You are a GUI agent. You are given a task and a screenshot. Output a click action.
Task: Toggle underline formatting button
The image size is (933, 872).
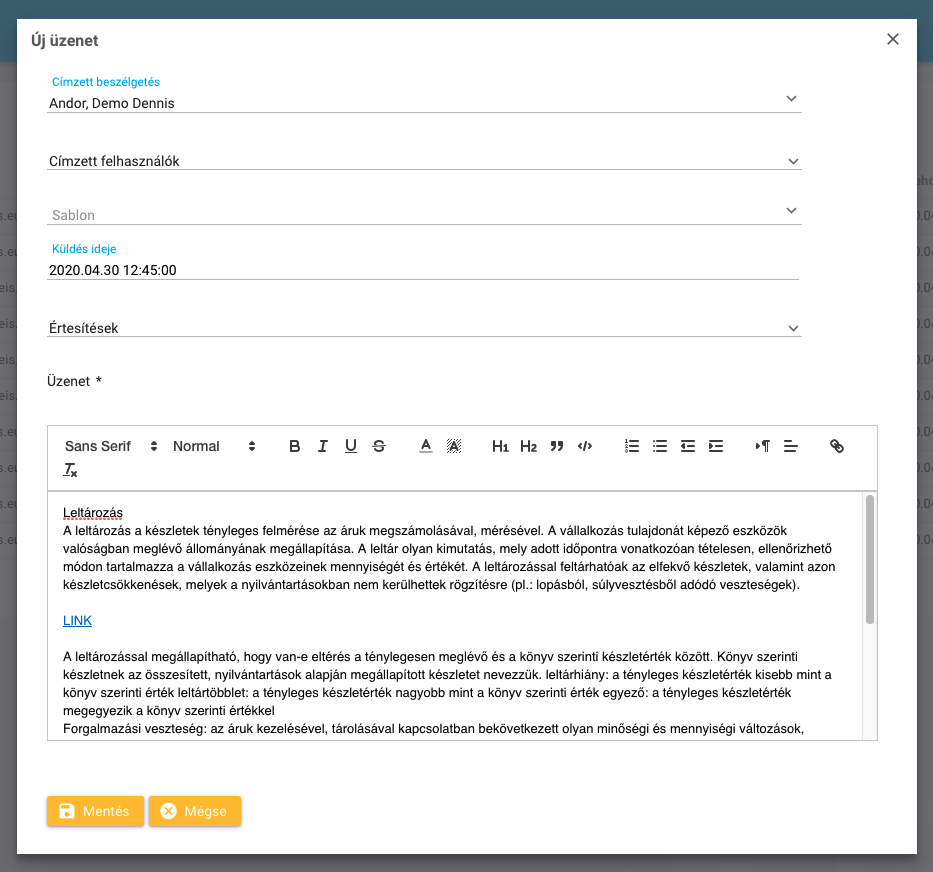(350, 446)
